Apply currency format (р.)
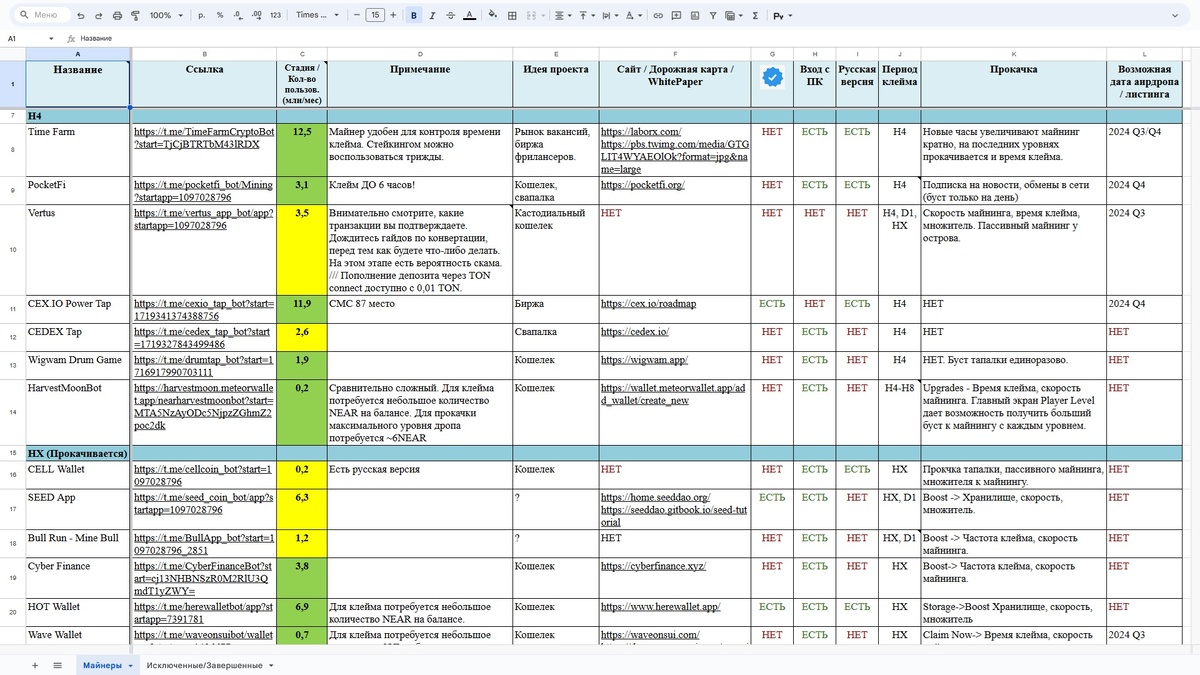This screenshot has width=1200, height=675. pyautogui.click(x=201, y=15)
